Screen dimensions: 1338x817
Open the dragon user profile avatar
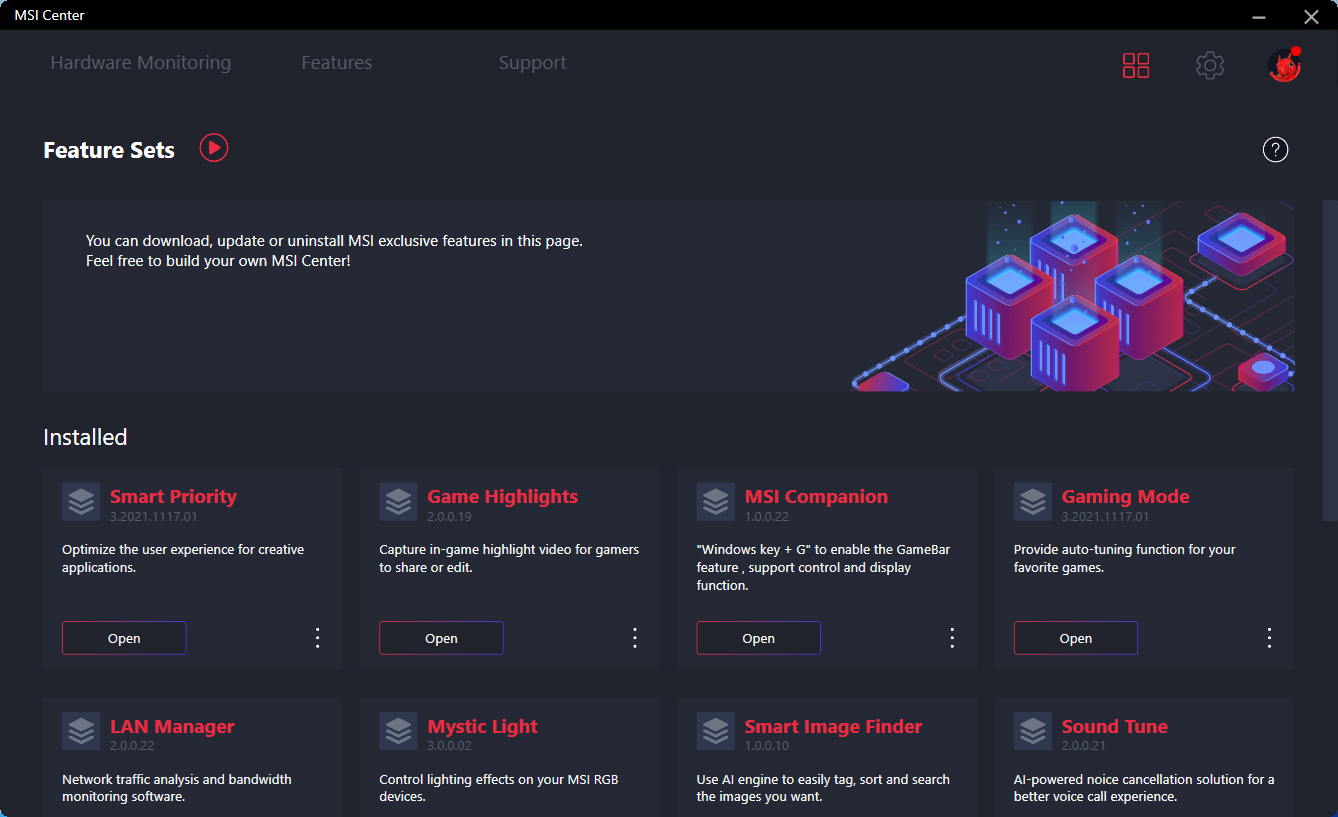click(1284, 65)
